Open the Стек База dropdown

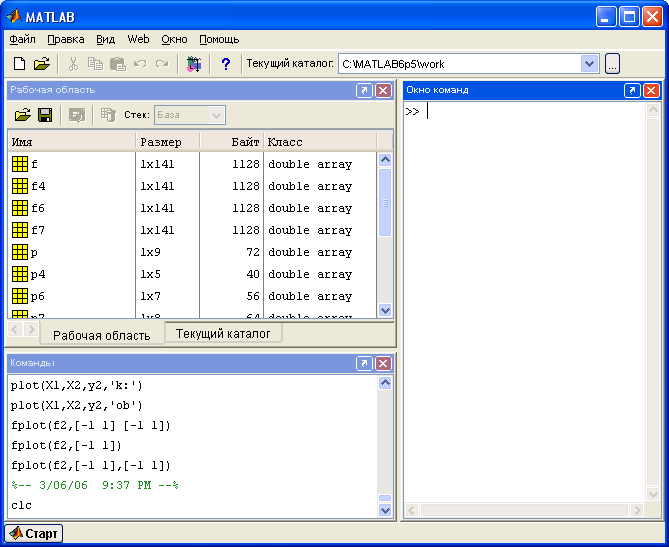click(216, 115)
